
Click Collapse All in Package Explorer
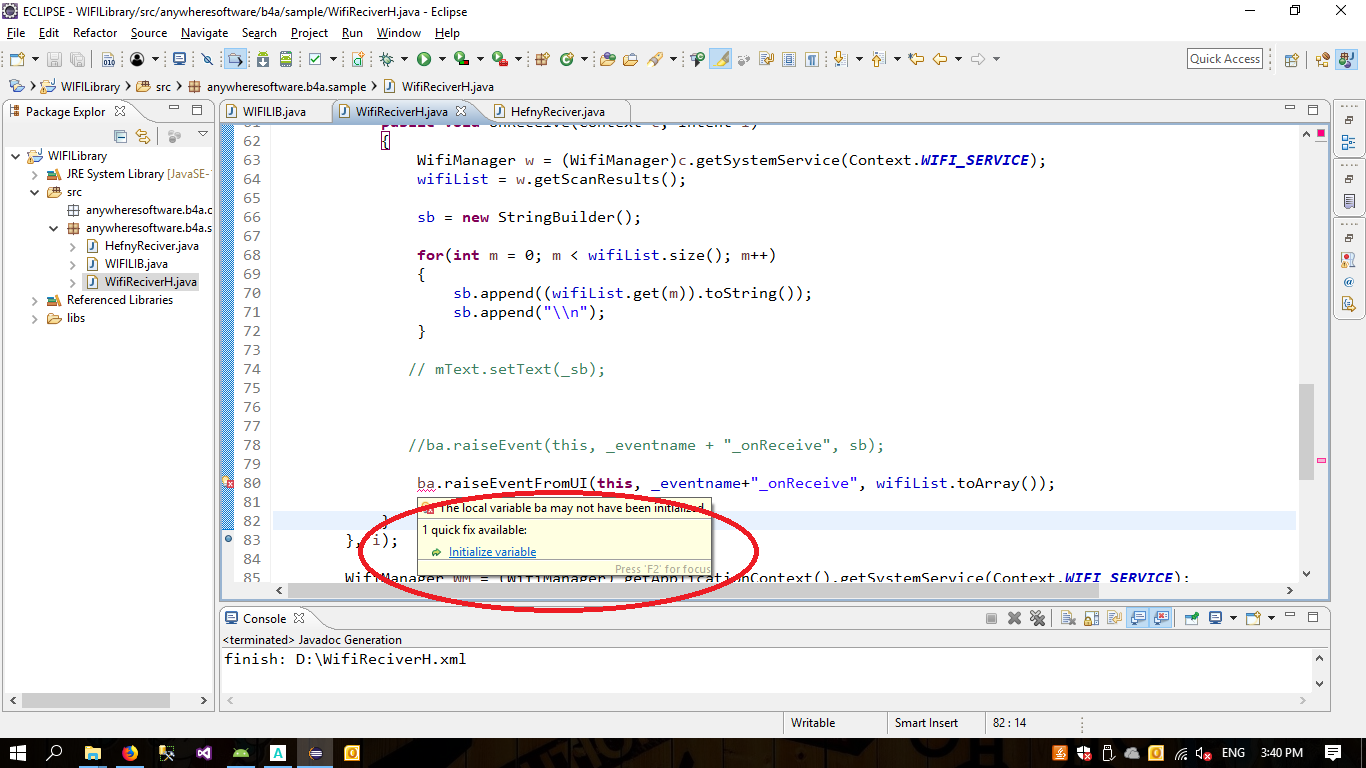pyautogui.click(x=120, y=136)
